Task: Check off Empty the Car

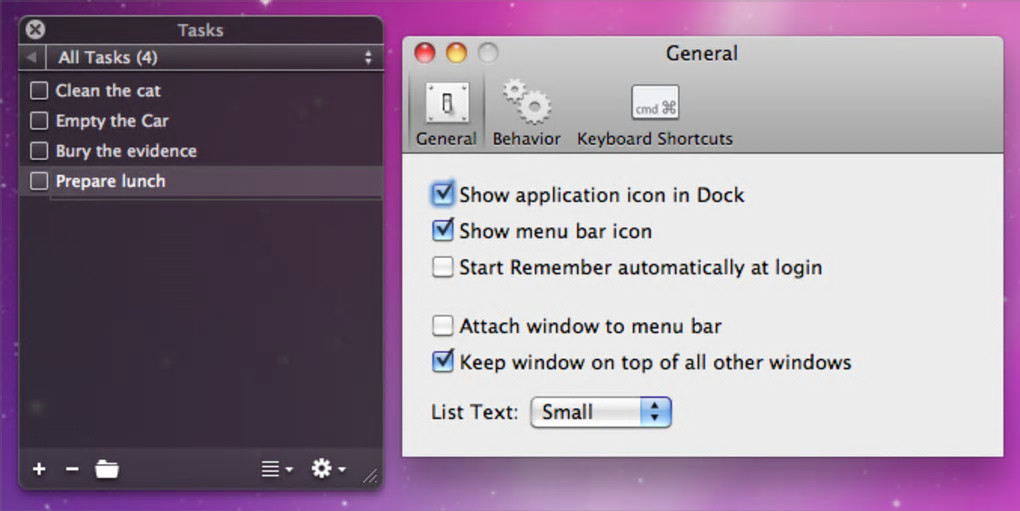Action: pos(39,120)
